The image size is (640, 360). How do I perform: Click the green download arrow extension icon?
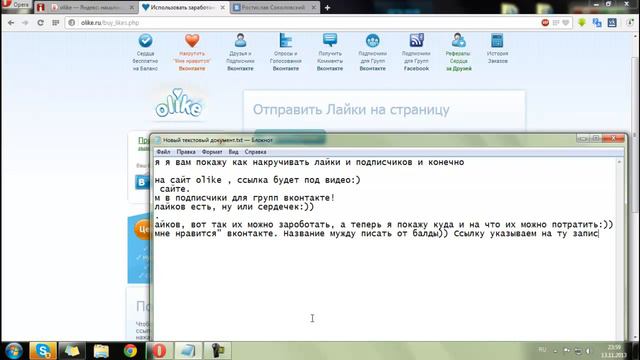(x=582, y=23)
